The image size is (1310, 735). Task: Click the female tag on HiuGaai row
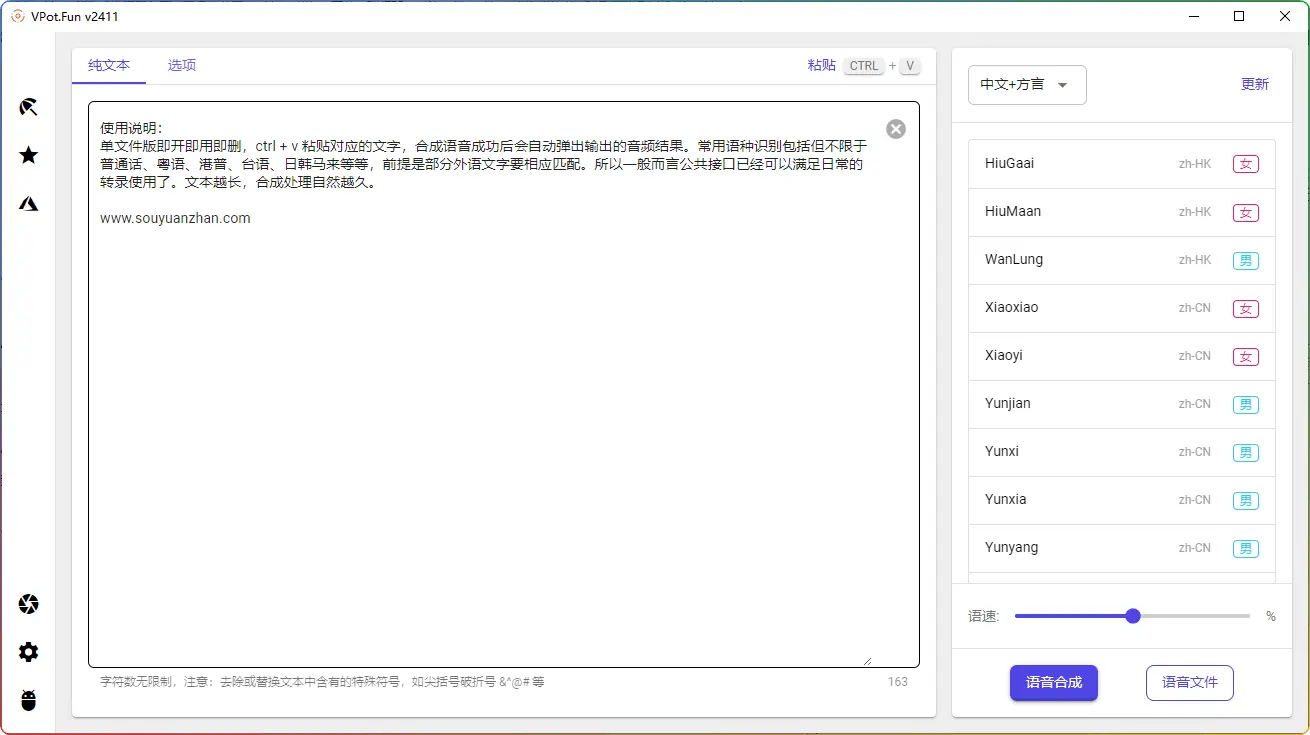1246,164
